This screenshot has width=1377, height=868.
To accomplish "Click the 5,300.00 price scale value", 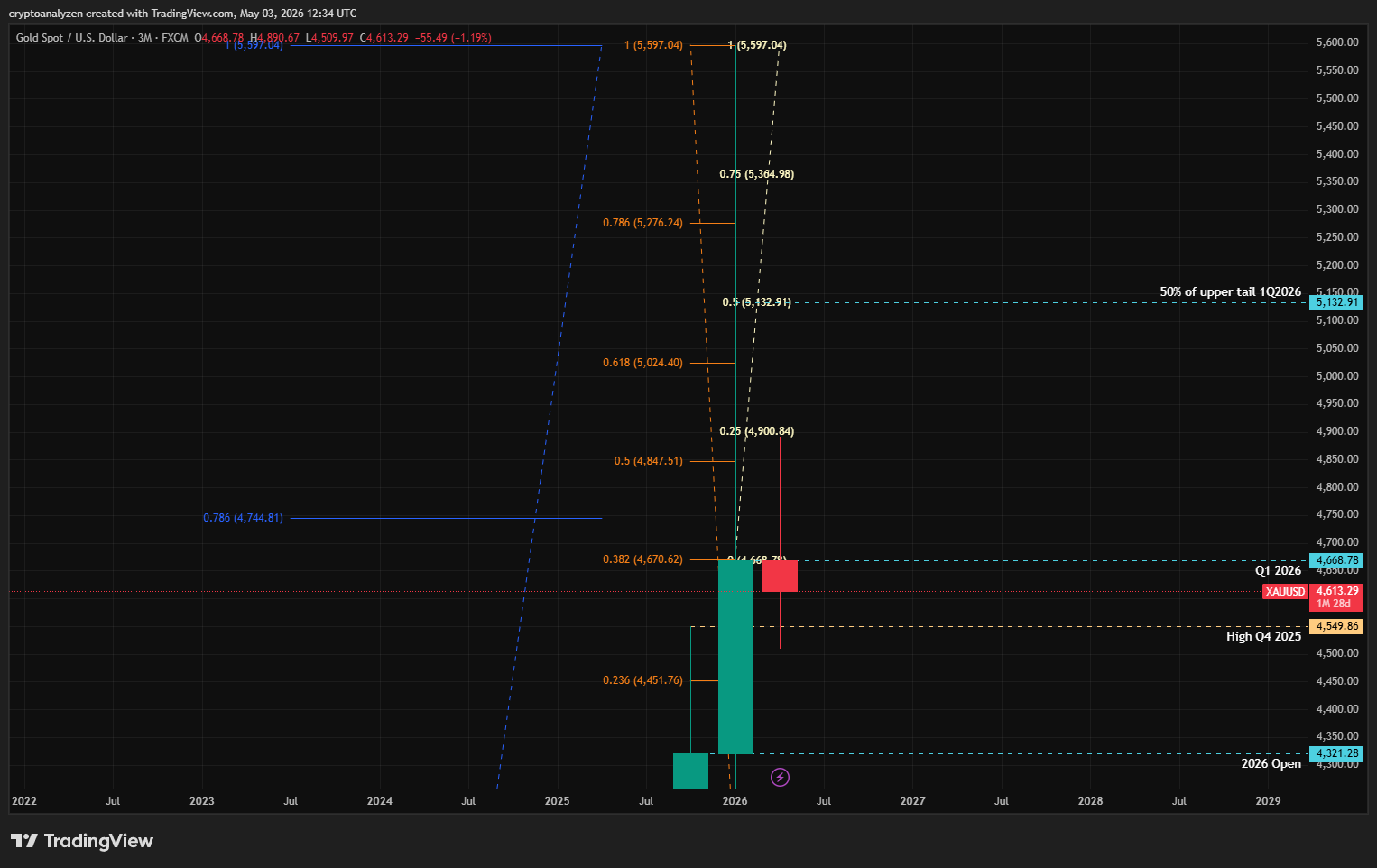I will click(1337, 209).
